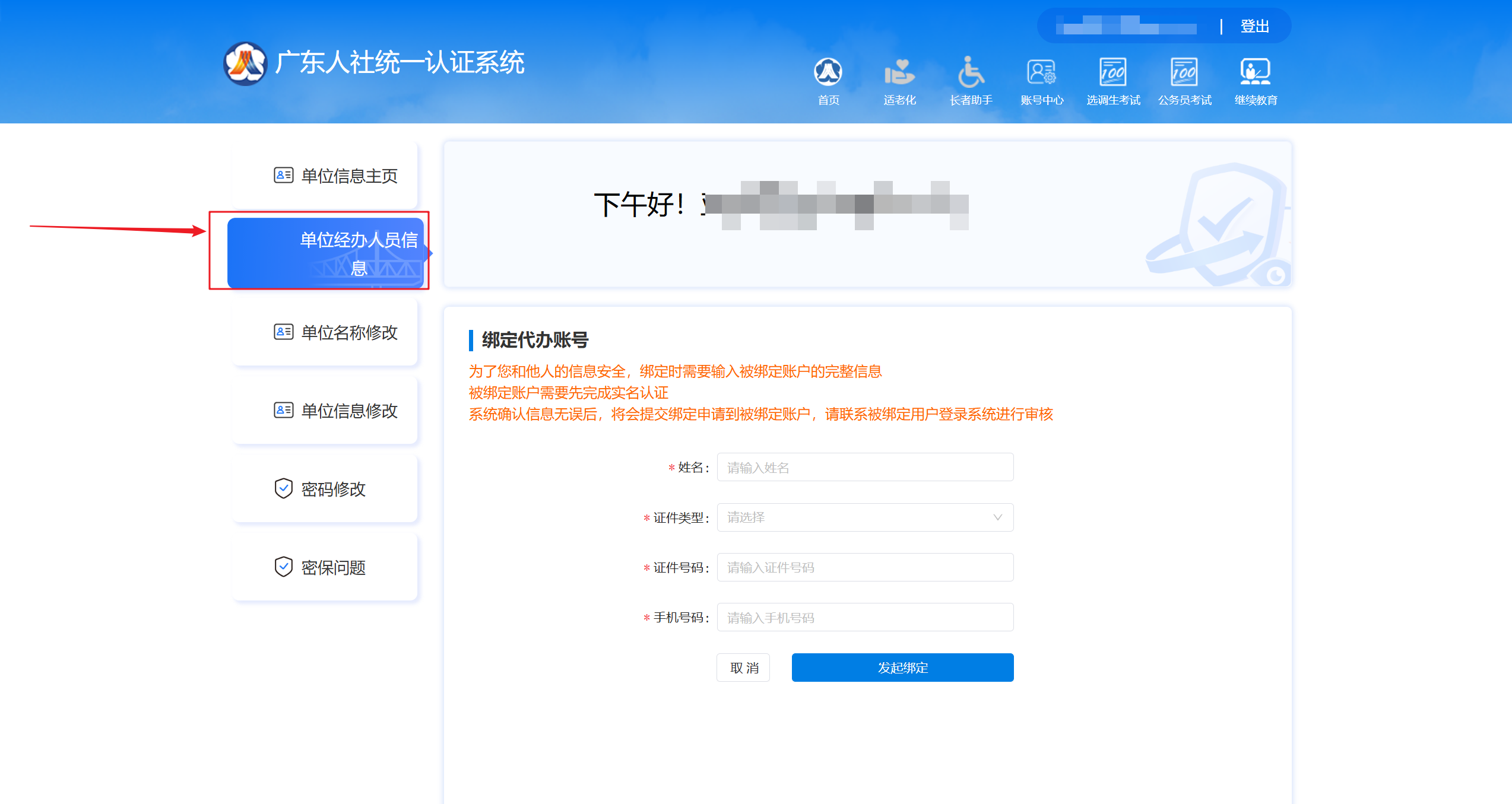Open the 账号中心 account center icon
This screenshot has width=1512, height=804.
tap(1042, 73)
